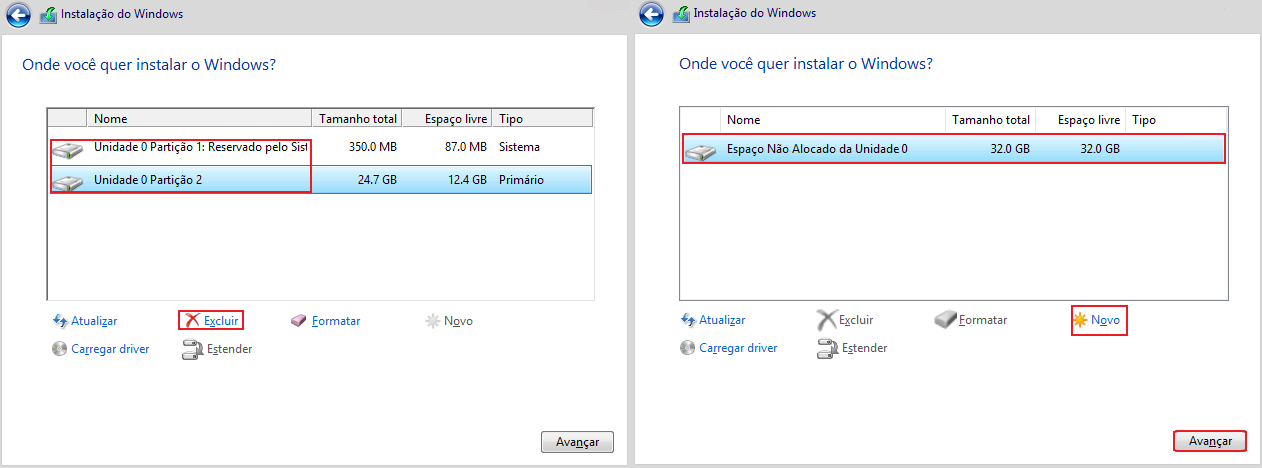Image resolution: width=1262 pixels, height=468 pixels.
Task: Click the Carregar driver link in right window
Action: click(x=738, y=348)
